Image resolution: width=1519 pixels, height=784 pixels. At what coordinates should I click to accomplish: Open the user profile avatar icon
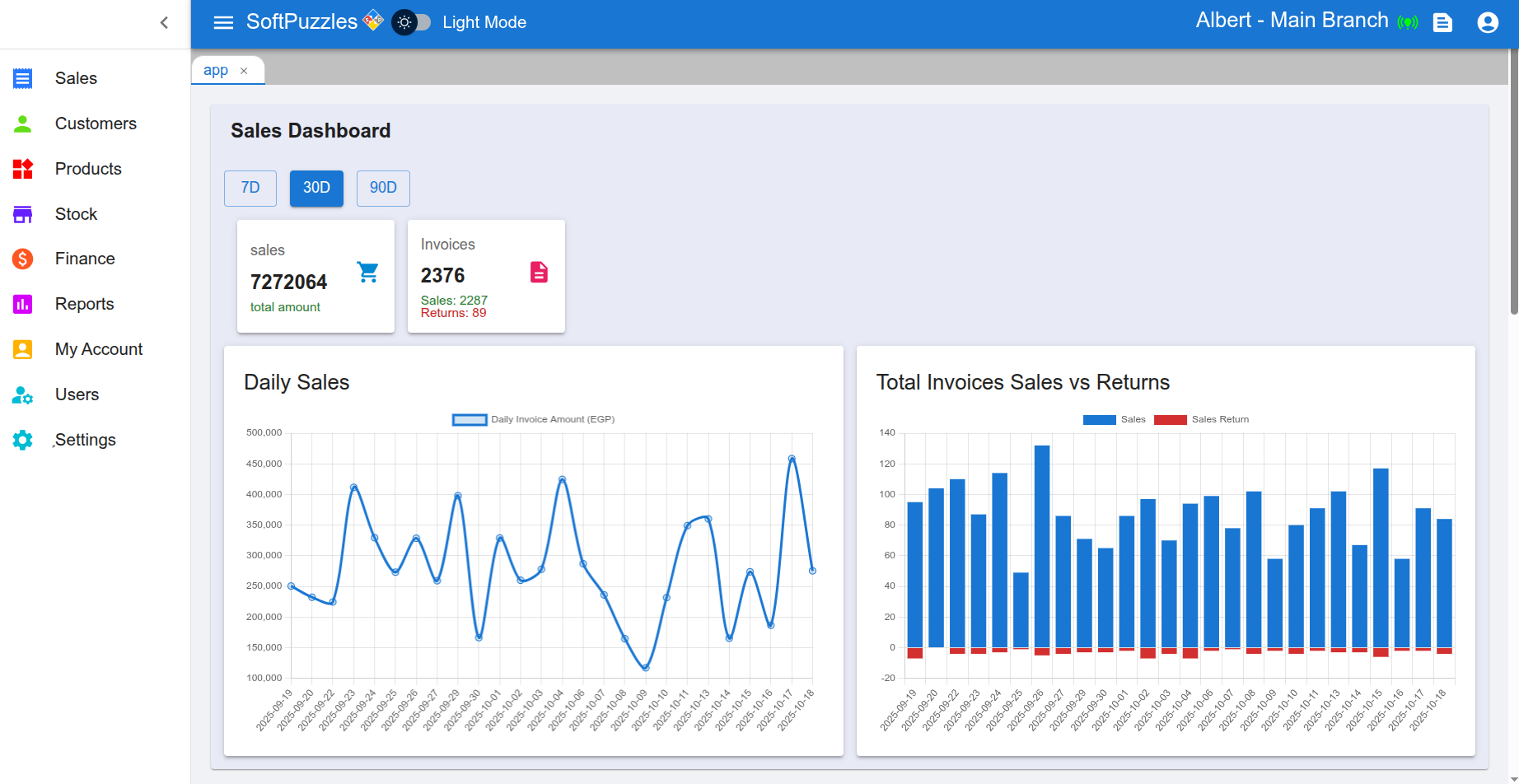pyautogui.click(x=1487, y=22)
